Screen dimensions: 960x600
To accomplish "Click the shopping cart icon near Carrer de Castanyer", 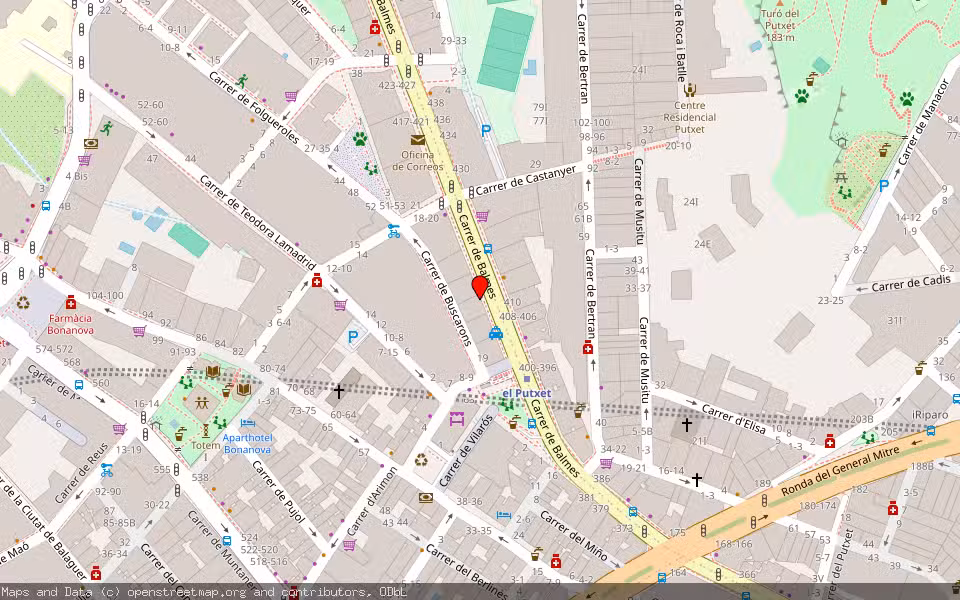I will pyautogui.click(x=482, y=216).
